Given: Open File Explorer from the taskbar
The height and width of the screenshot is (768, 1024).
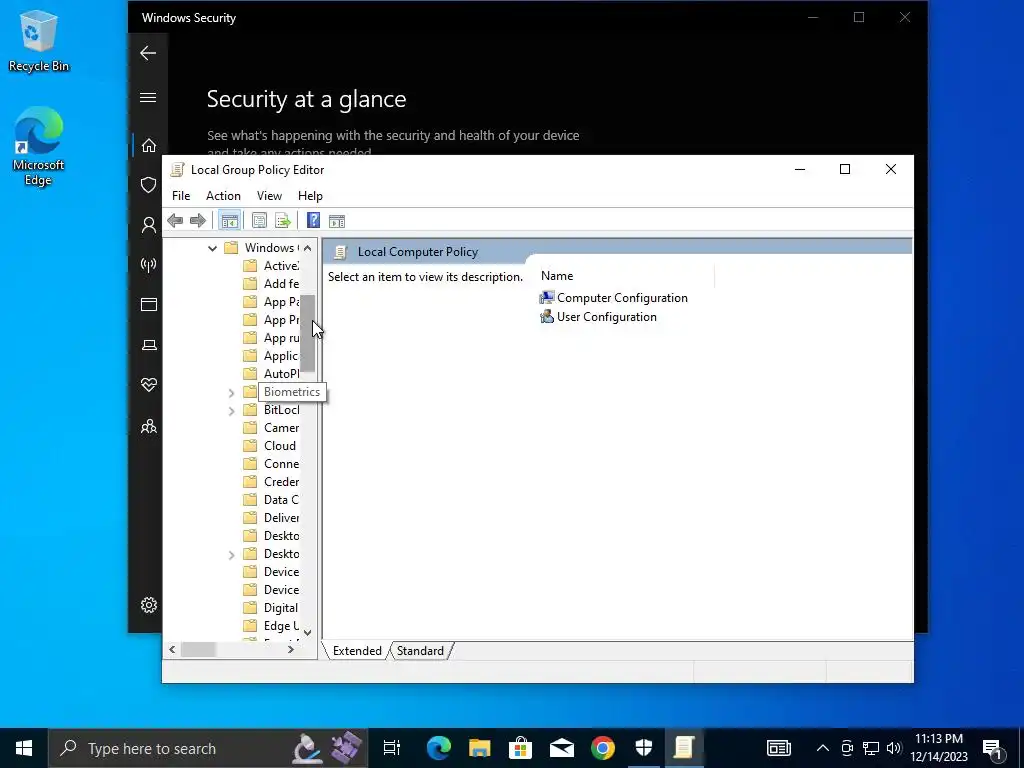Looking at the screenshot, I should click(x=479, y=748).
